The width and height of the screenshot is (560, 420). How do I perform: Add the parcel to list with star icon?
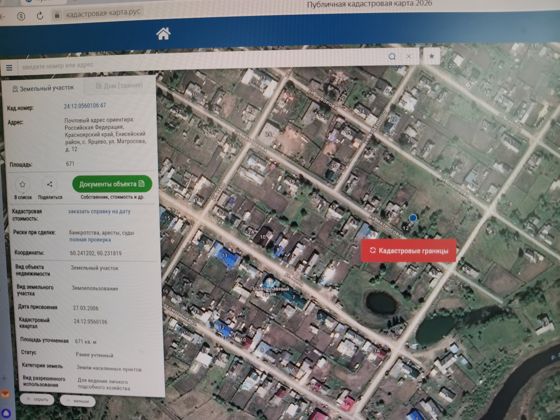(22, 185)
